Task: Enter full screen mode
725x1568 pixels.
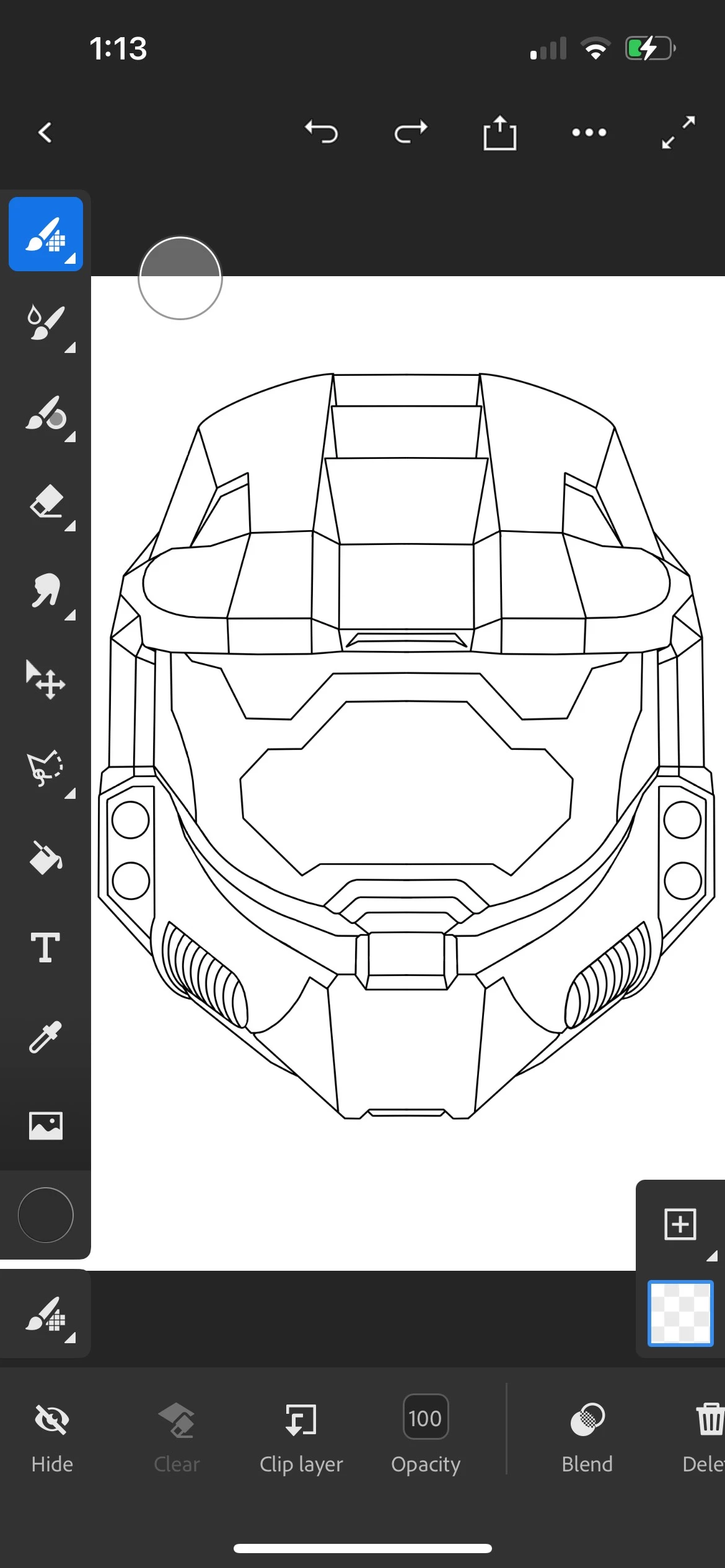Action: coord(679,132)
